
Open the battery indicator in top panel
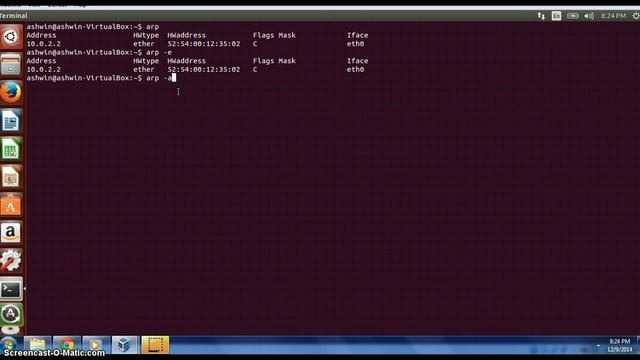coord(573,16)
